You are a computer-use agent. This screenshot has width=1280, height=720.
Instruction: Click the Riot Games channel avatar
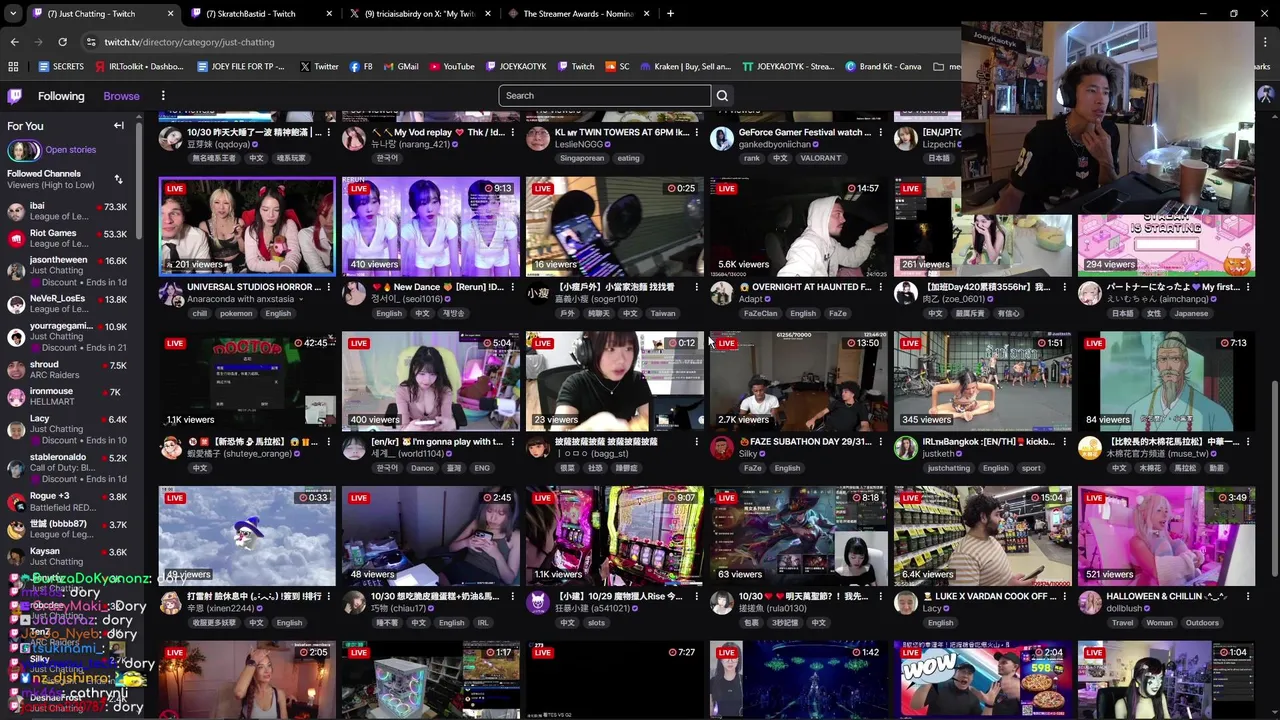click(15, 238)
